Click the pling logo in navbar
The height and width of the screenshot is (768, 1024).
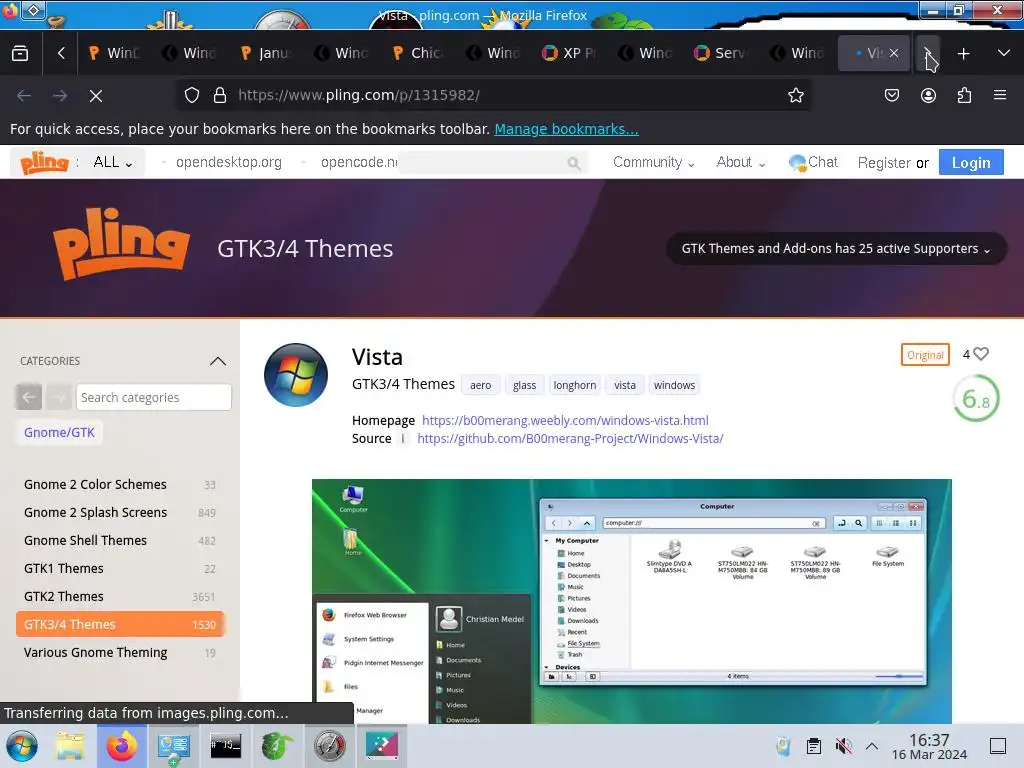(44, 162)
